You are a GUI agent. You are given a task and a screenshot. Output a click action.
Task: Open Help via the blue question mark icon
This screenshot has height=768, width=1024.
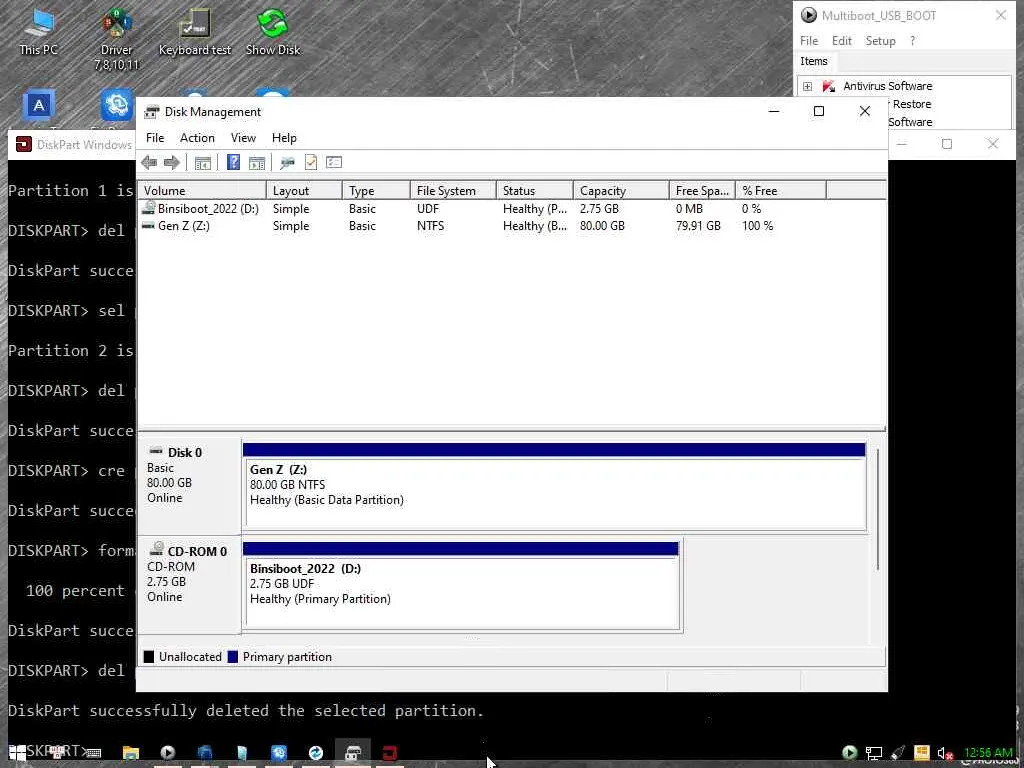[x=233, y=162]
